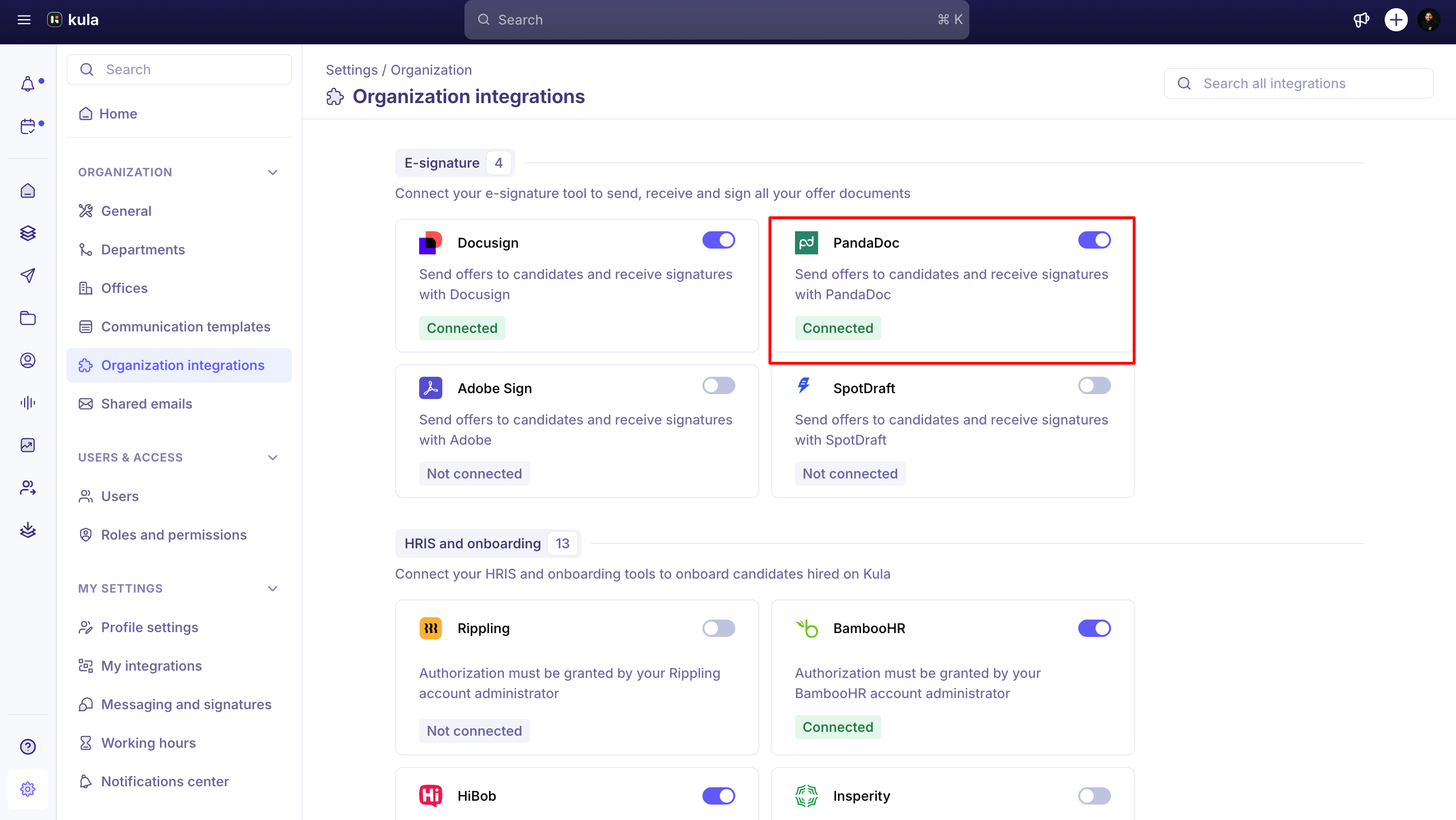Turn off the HiBob integration toggle
Image resolution: width=1456 pixels, height=820 pixels.
718,796
